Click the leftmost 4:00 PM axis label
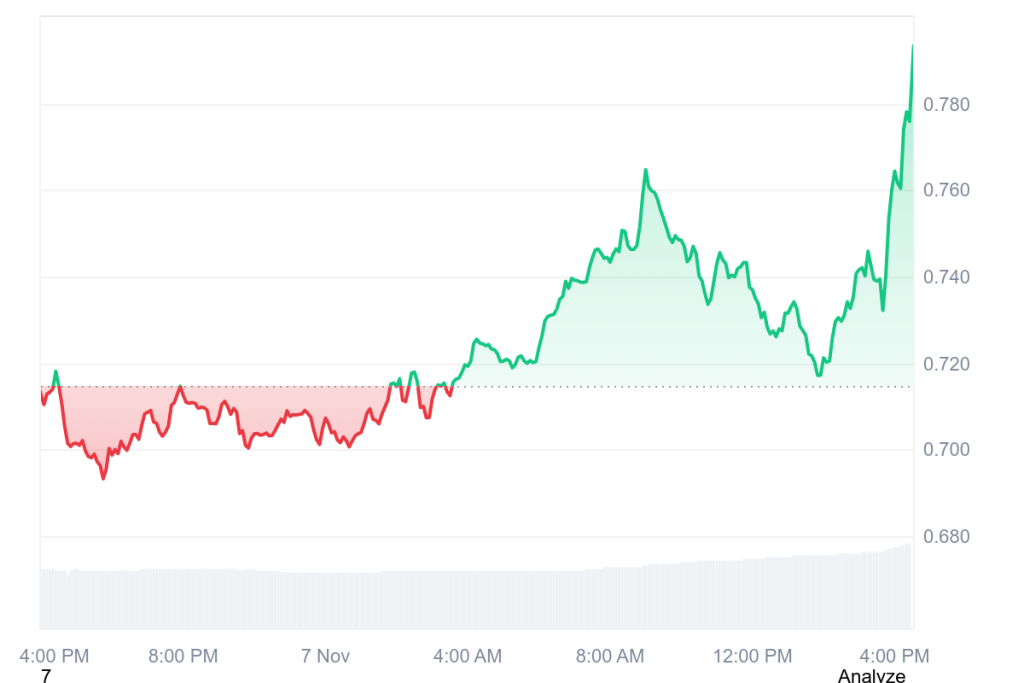Image resolution: width=1024 pixels, height=683 pixels. 55,656
